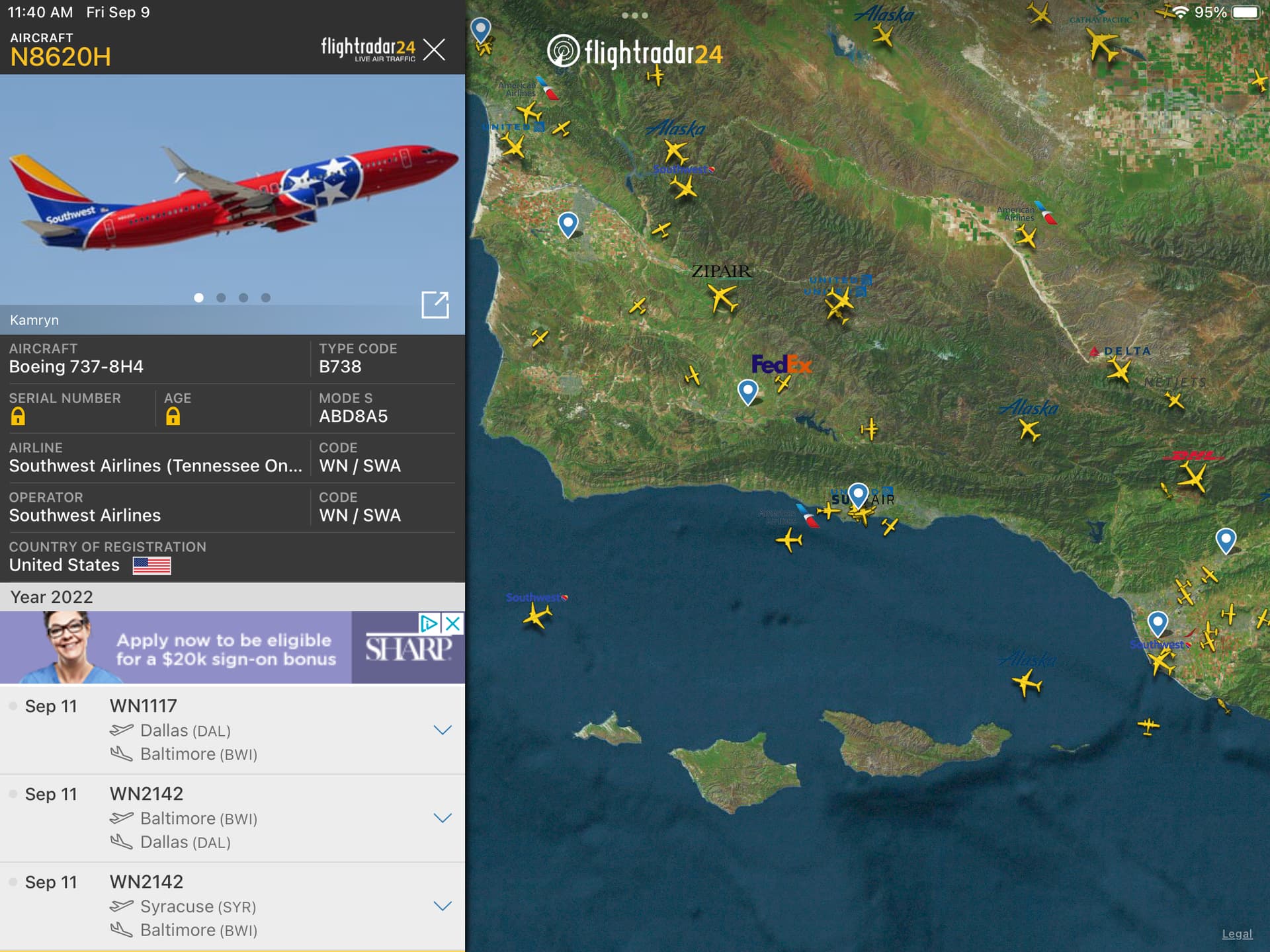Screen dimensions: 1270x952
Task: Tap the age lock icon
Action: [x=173, y=416]
